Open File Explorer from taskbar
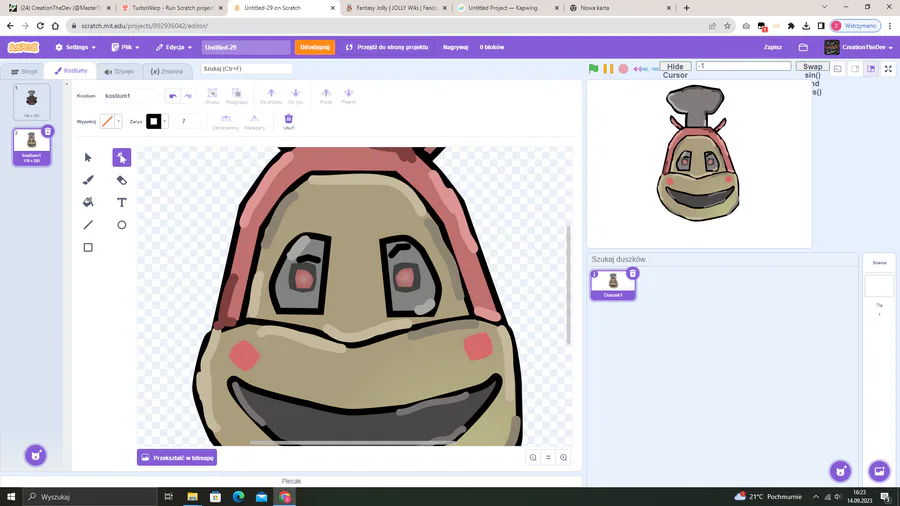The image size is (900, 506). 192,497
